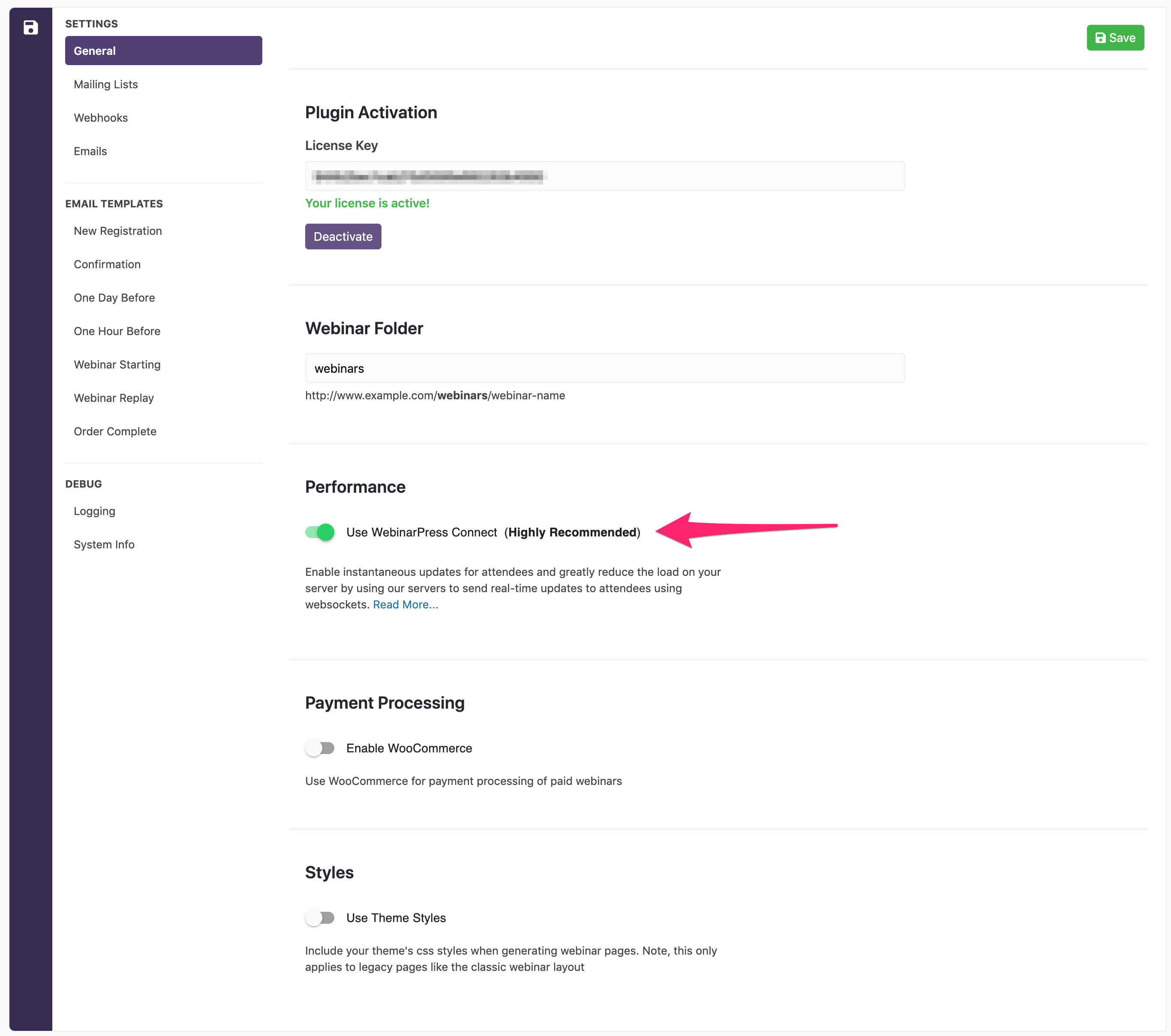This screenshot has width=1171, height=1036.
Task: View the System Info page
Action: [x=104, y=545]
